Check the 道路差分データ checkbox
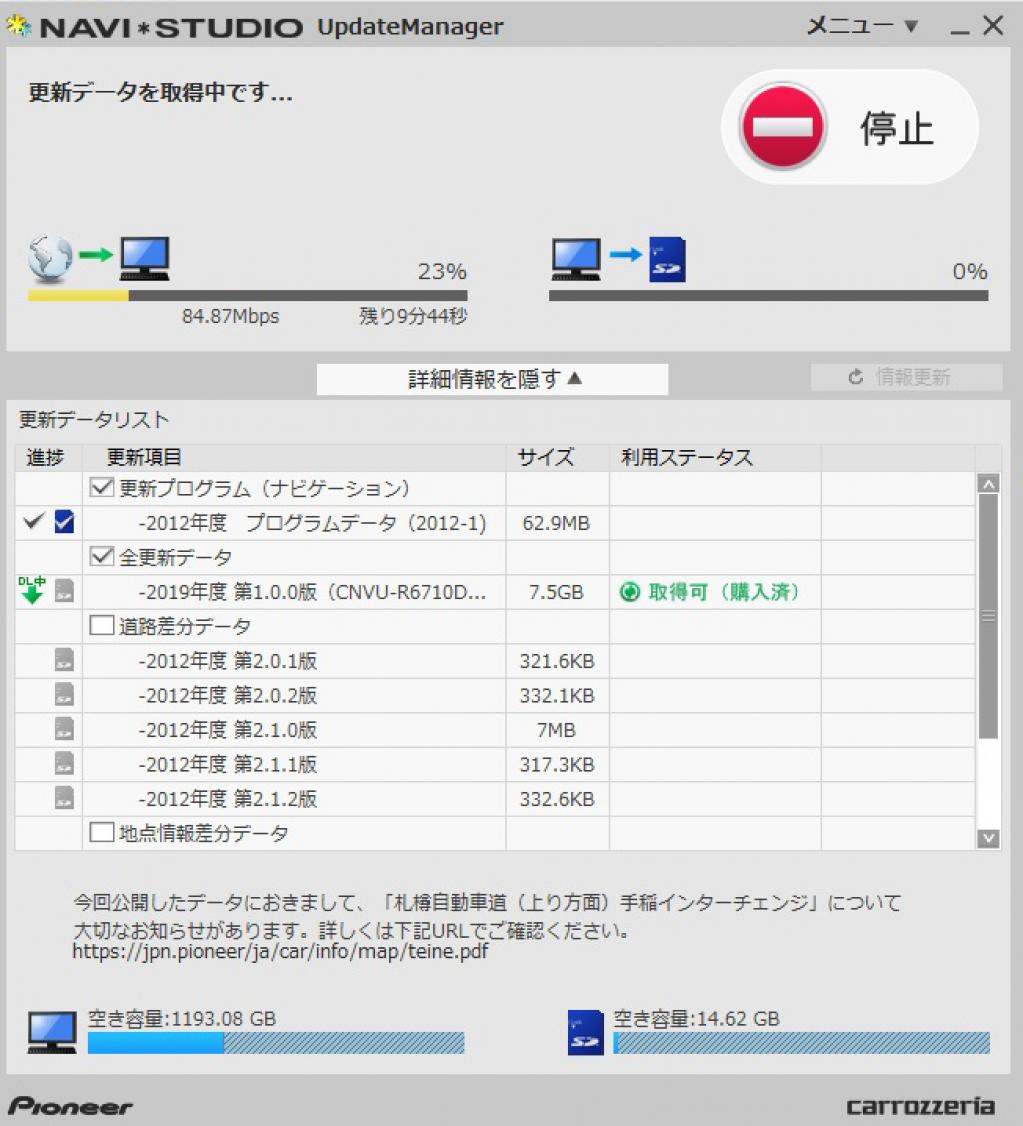The height and width of the screenshot is (1126, 1023). coord(102,625)
